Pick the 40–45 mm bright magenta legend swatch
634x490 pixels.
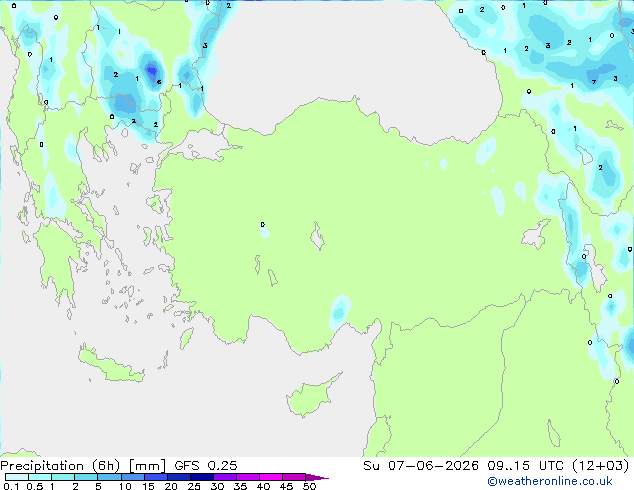(270, 477)
